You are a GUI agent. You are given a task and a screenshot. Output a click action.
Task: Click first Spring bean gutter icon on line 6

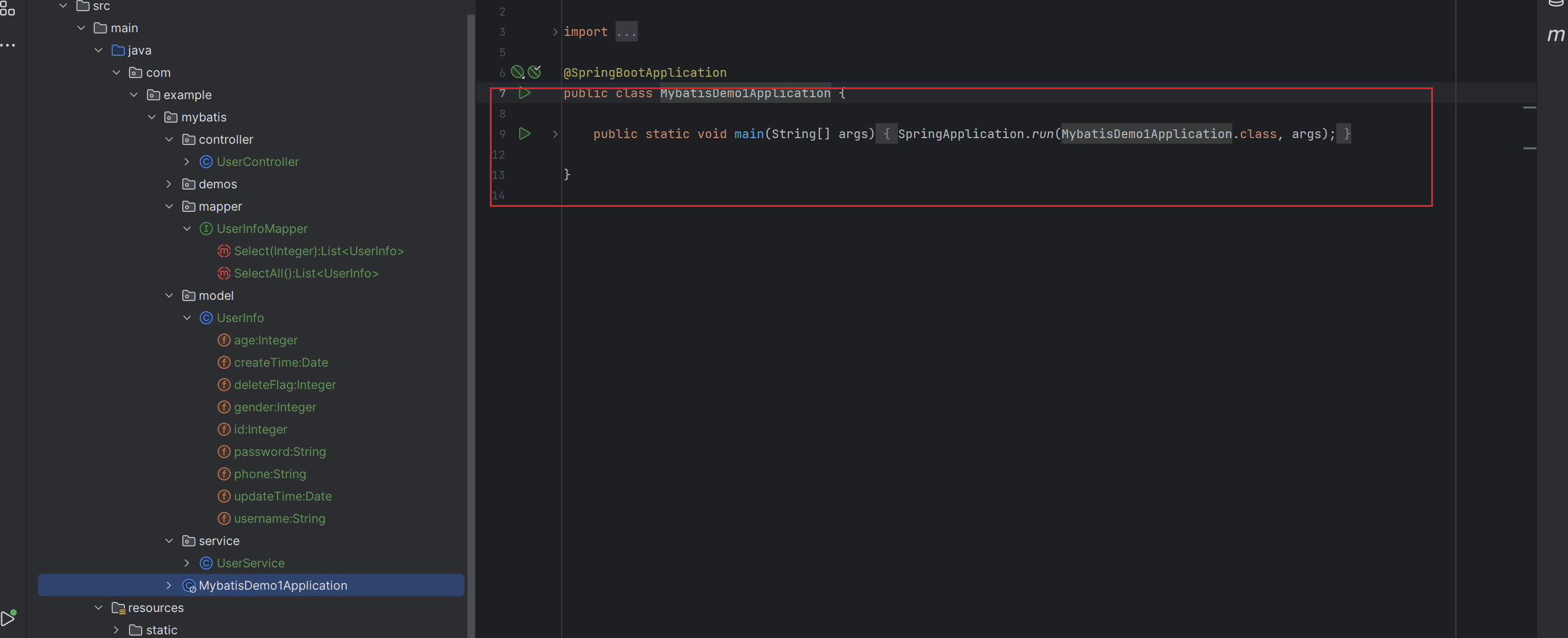pyautogui.click(x=518, y=72)
